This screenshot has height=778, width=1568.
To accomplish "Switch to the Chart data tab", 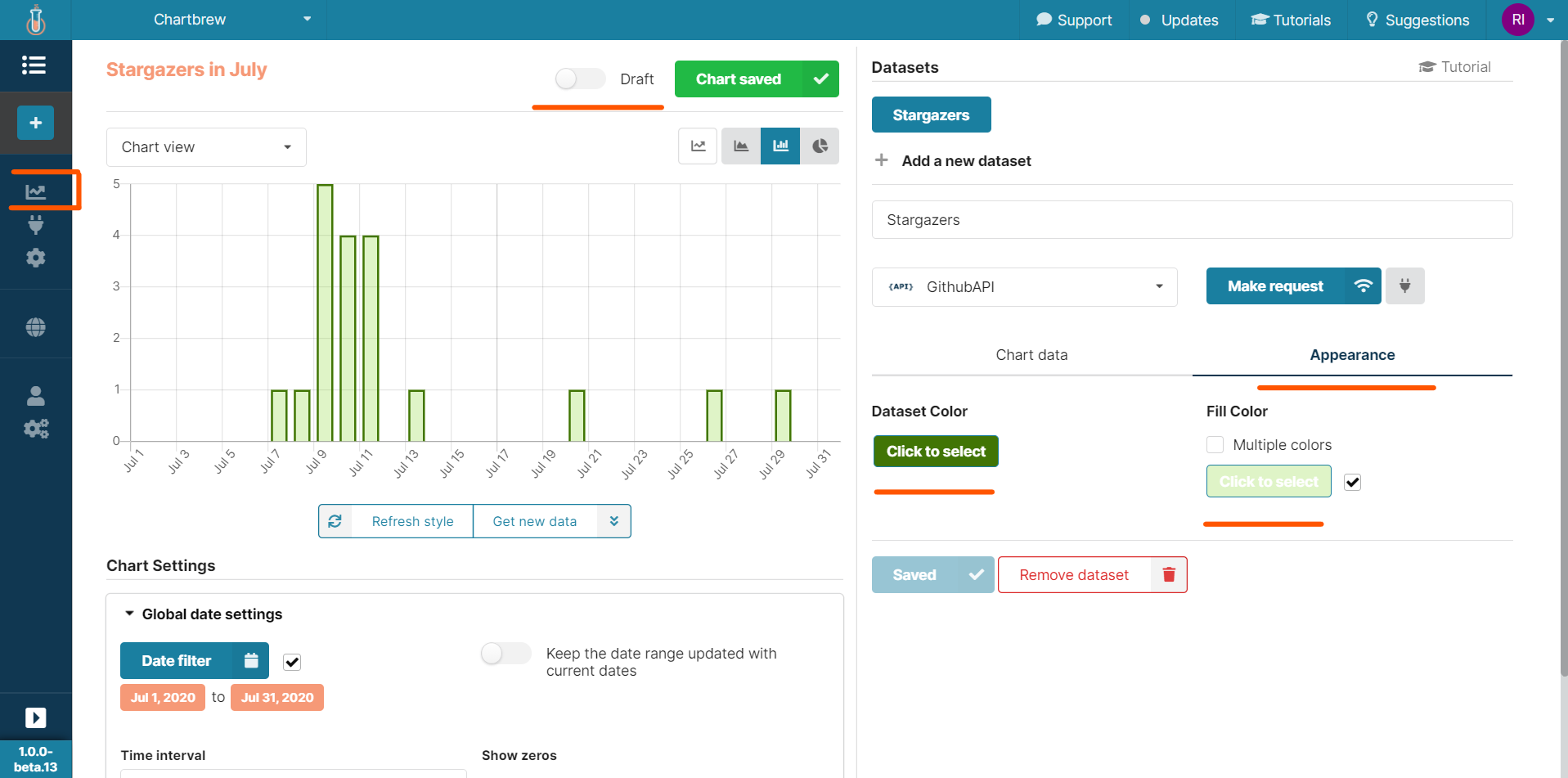I will (1031, 355).
